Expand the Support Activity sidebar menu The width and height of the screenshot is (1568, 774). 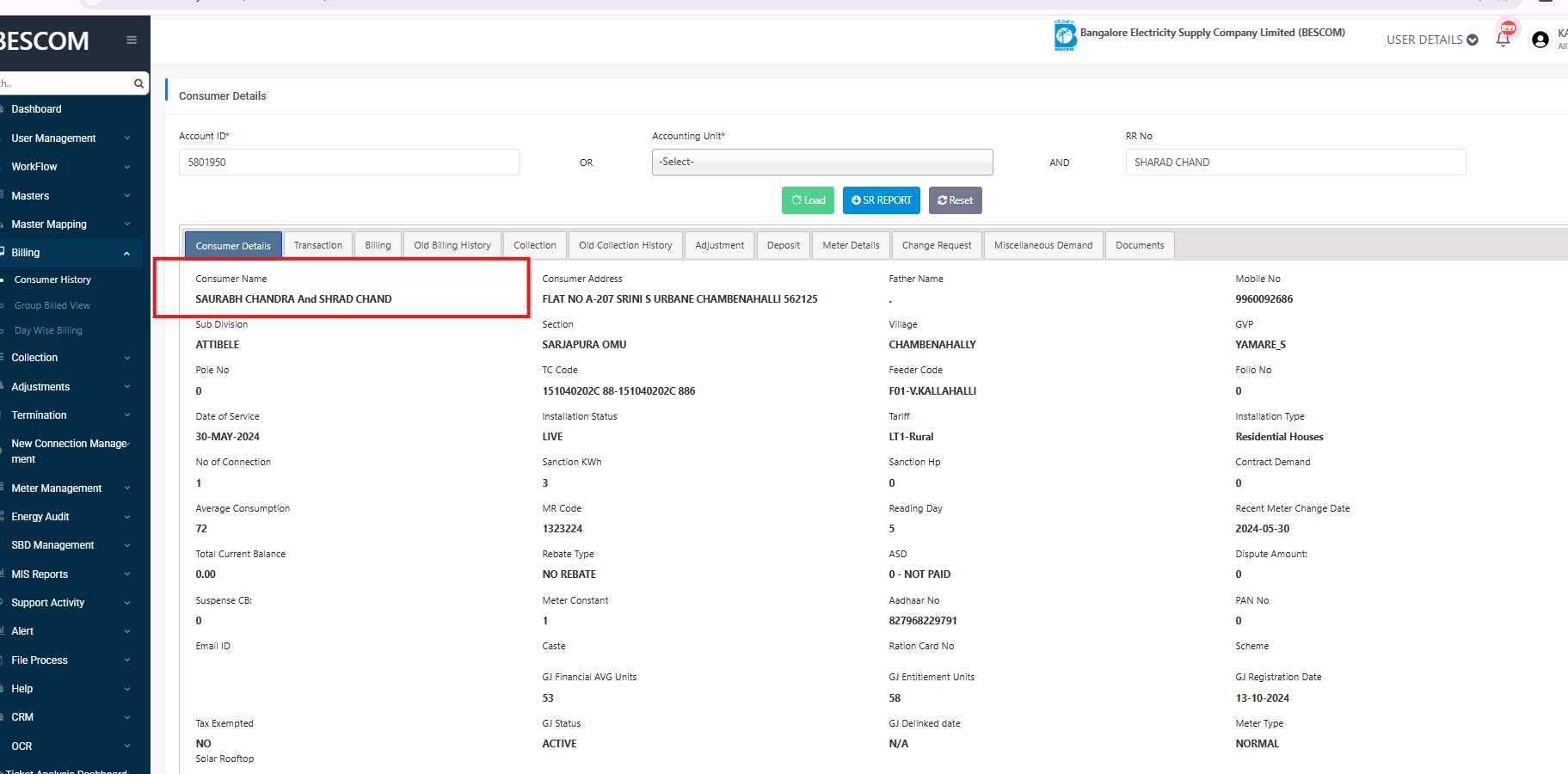coord(71,603)
